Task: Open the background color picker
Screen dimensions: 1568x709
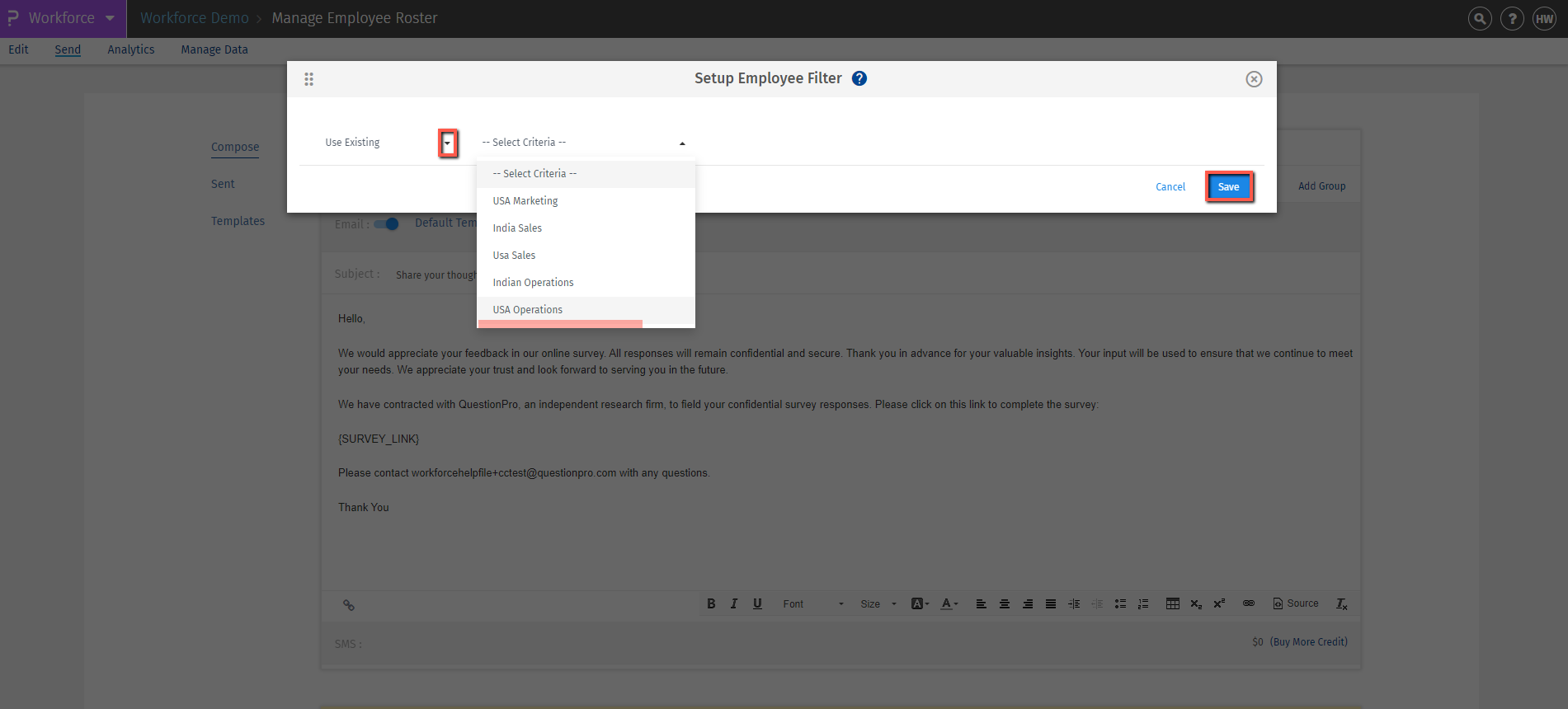Action: click(920, 603)
